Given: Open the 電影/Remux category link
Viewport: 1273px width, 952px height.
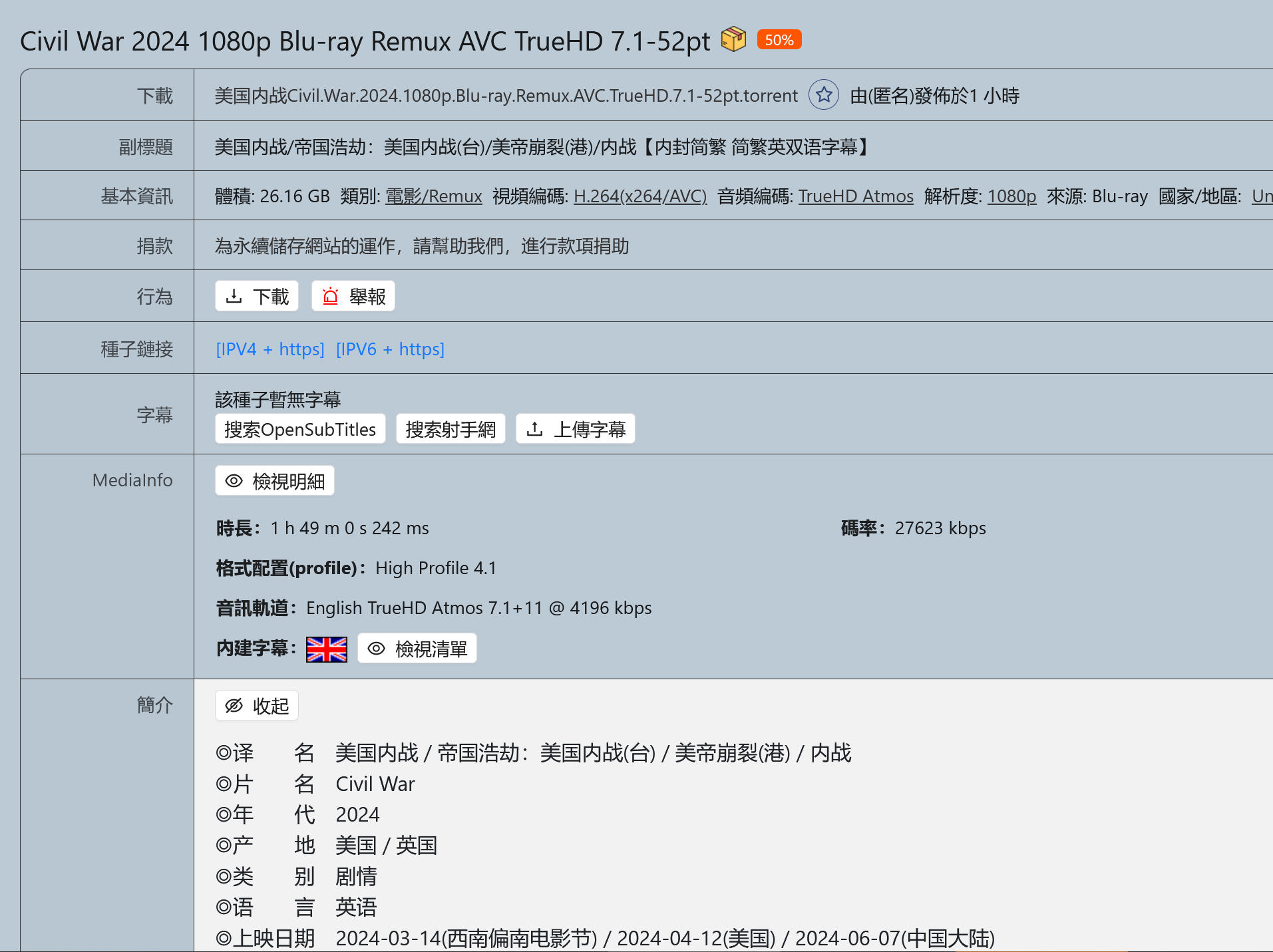Looking at the screenshot, I should (434, 196).
